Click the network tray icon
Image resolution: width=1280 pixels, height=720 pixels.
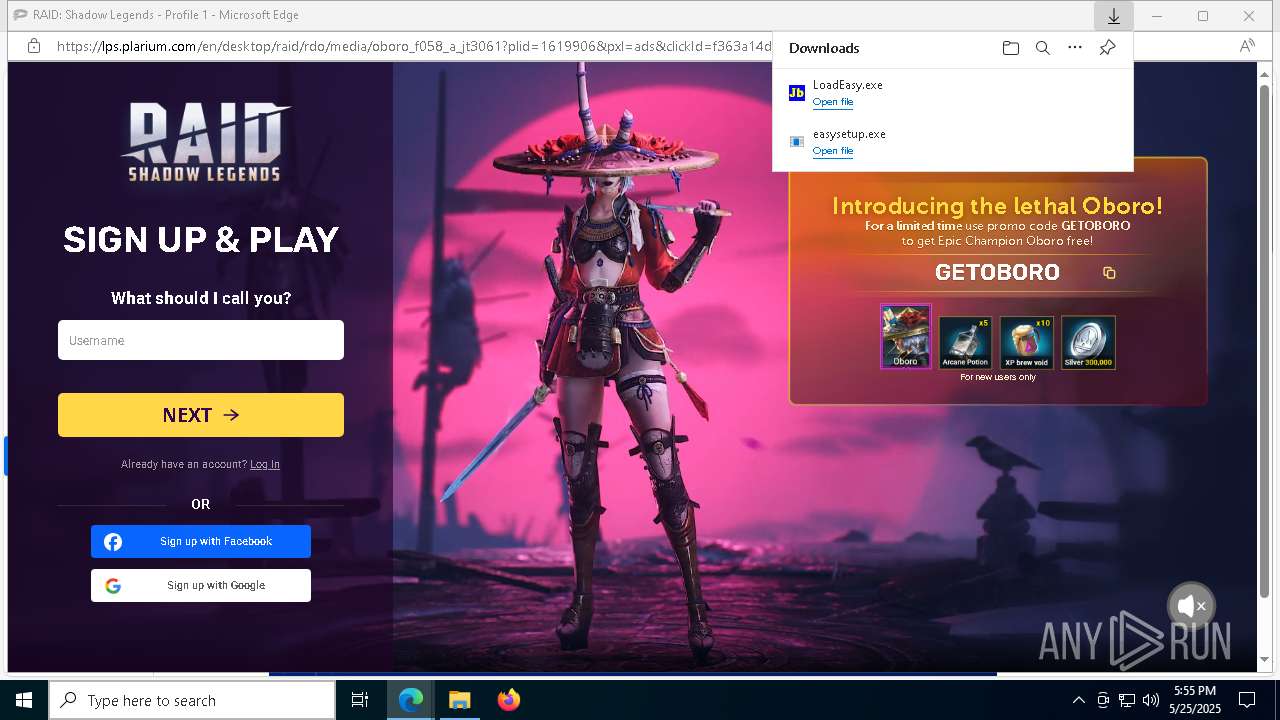tap(1127, 700)
